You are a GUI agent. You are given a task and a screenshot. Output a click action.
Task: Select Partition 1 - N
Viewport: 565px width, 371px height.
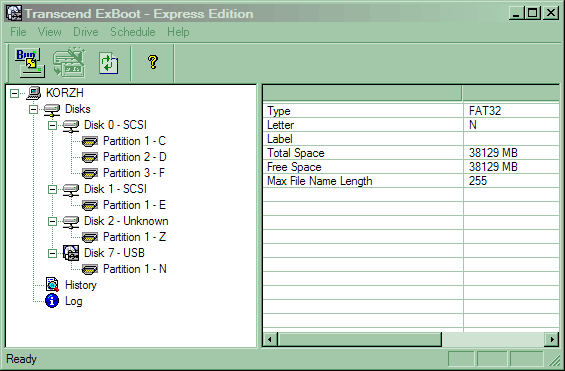(134, 269)
